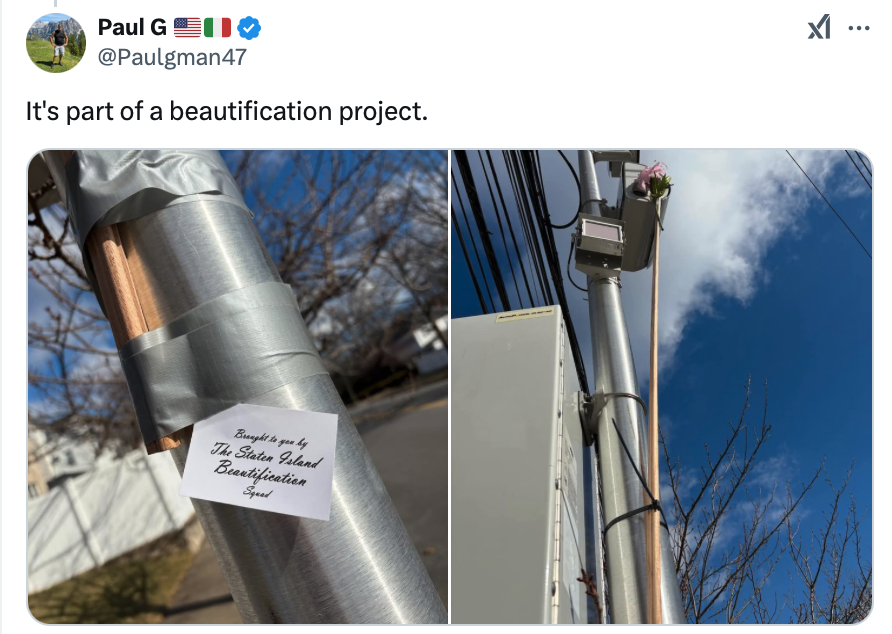Click the Italian flag emoji in name
Screen dimensions: 892x634
217,27
